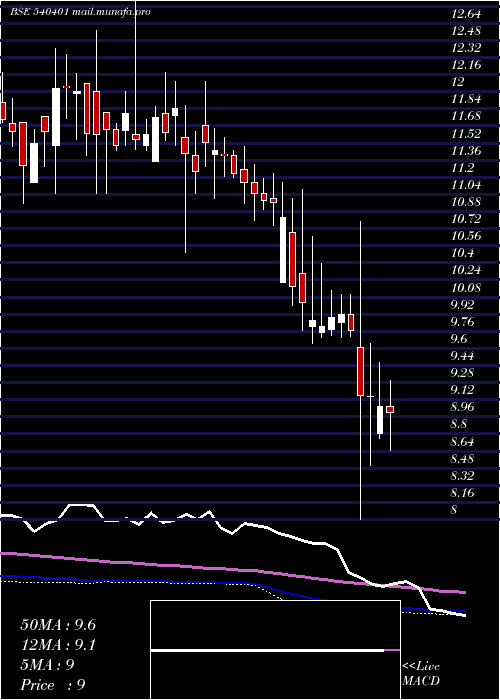Click the 10.4 price axis label
The image size is (500, 700).
click(x=462, y=254)
